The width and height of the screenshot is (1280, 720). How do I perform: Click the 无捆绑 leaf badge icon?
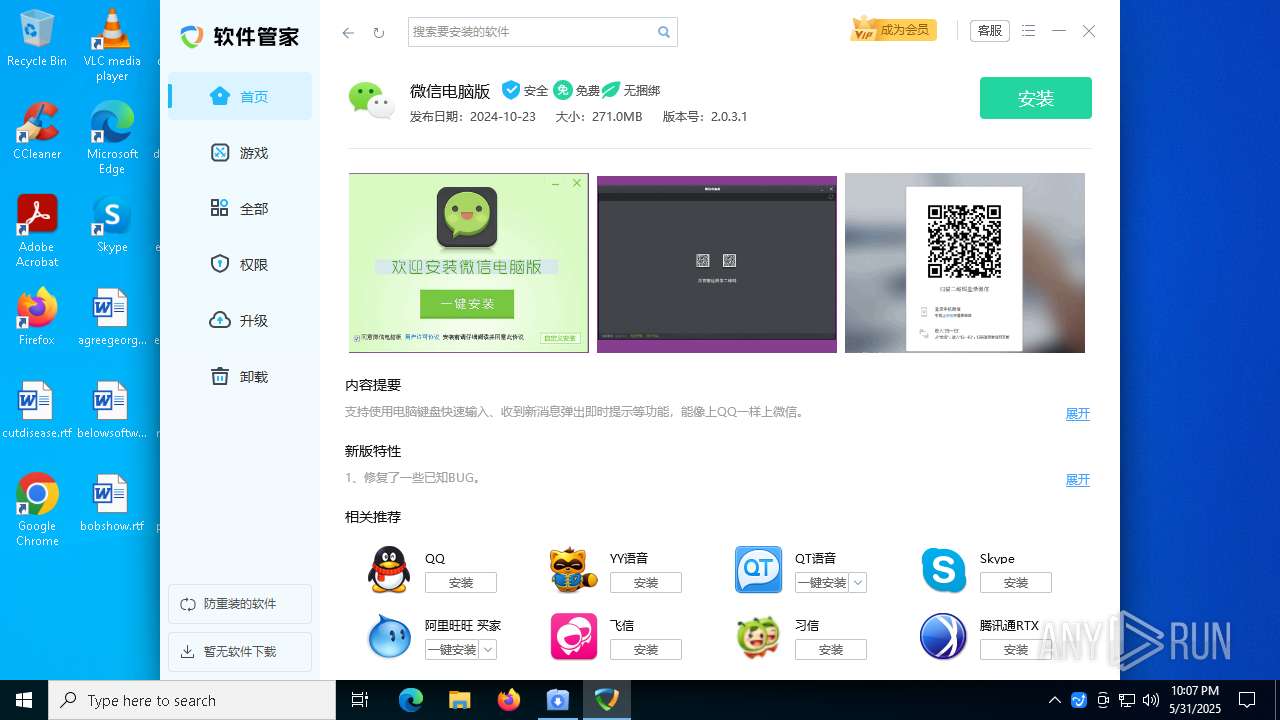pos(611,90)
